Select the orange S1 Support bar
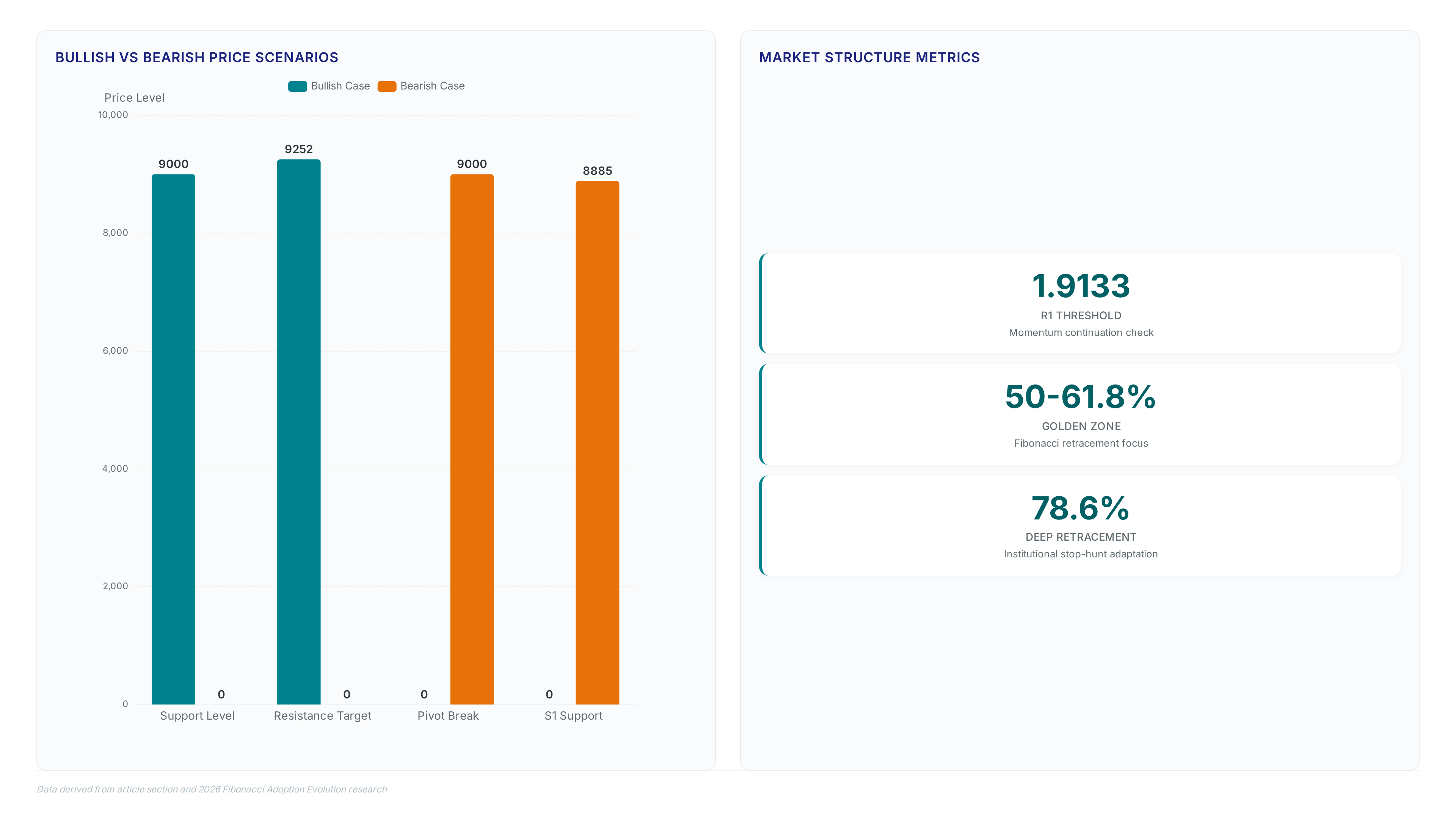 [x=598, y=442]
